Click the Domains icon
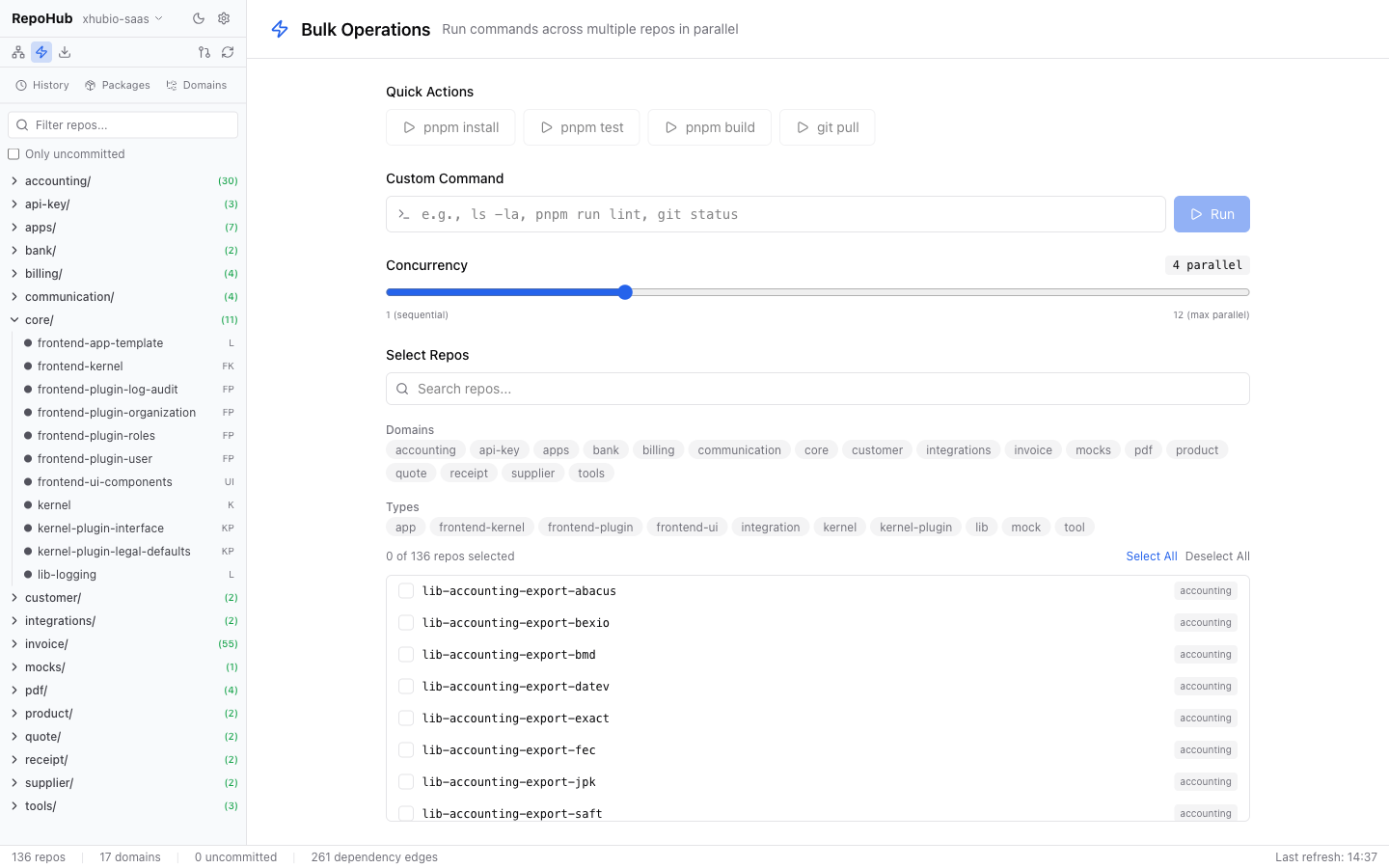 click(172, 85)
